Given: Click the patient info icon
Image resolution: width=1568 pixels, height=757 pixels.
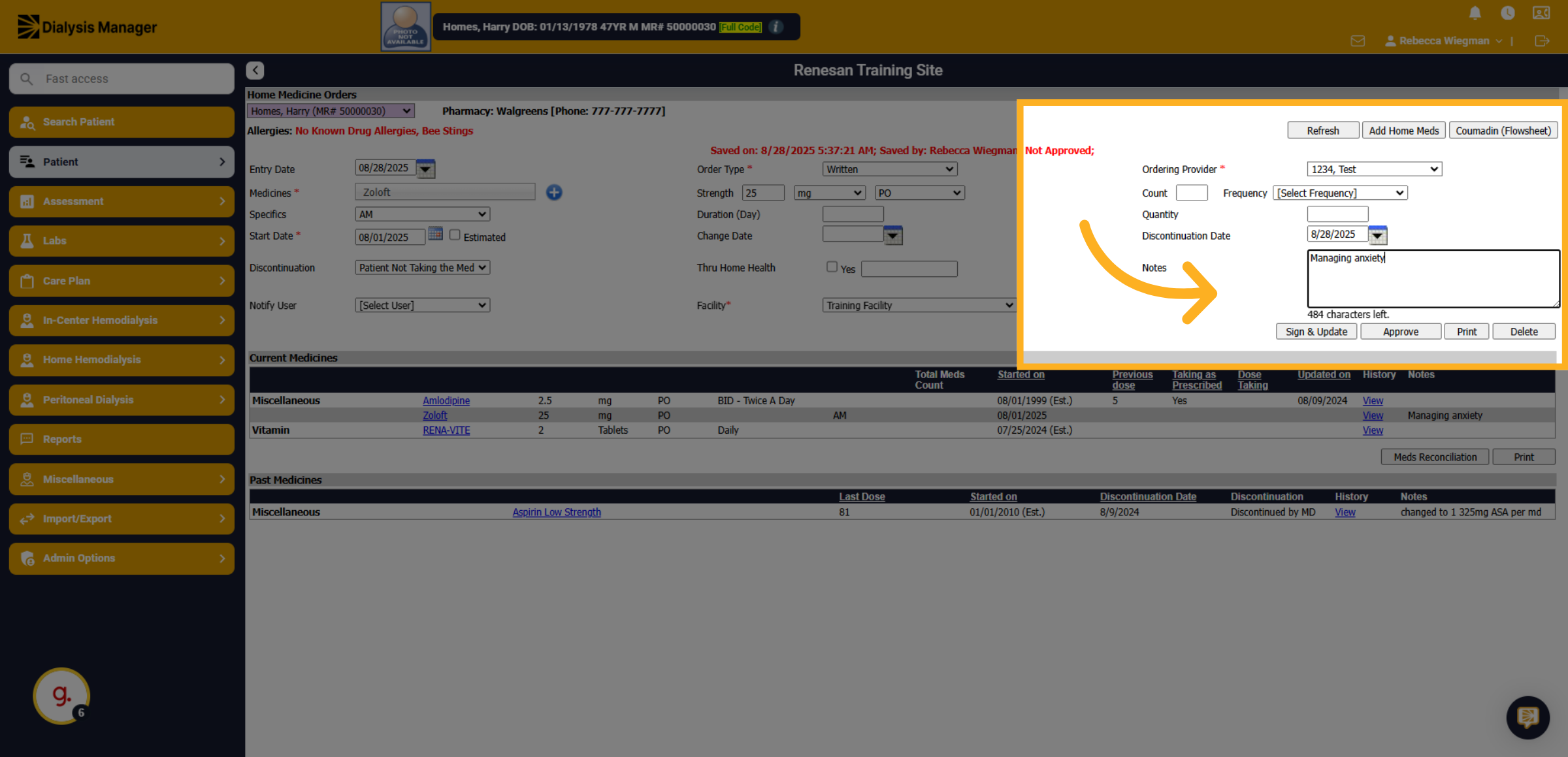Looking at the screenshot, I should point(776,27).
